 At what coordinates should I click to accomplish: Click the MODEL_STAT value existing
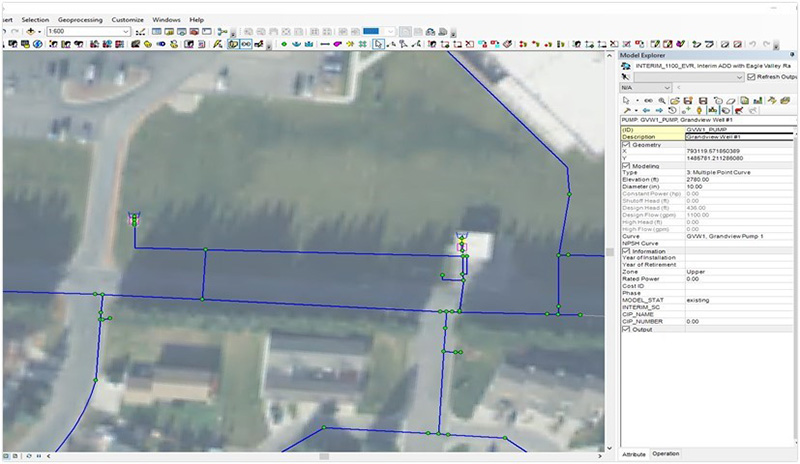pos(697,300)
